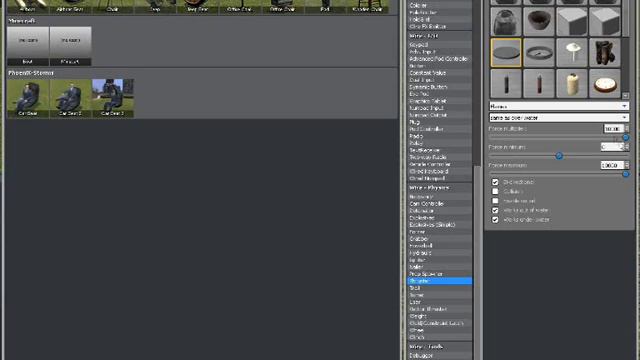
Task: Collapse the Wire - I/O category header
Action: [x=440, y=36]
